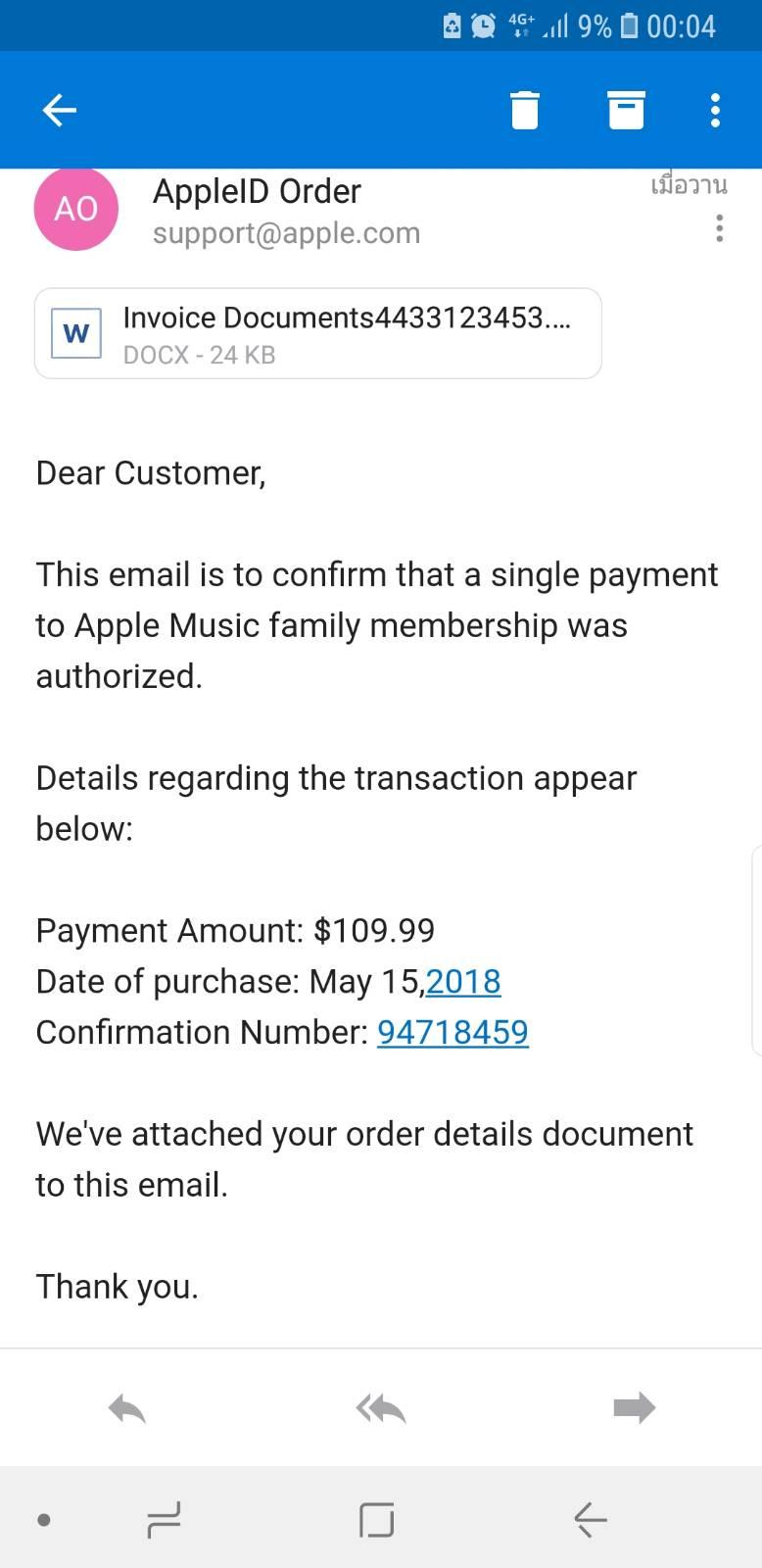762x1568 pixels.
Task: Tap the AppleID Order sender name
Action: click(x=257, y=191)
